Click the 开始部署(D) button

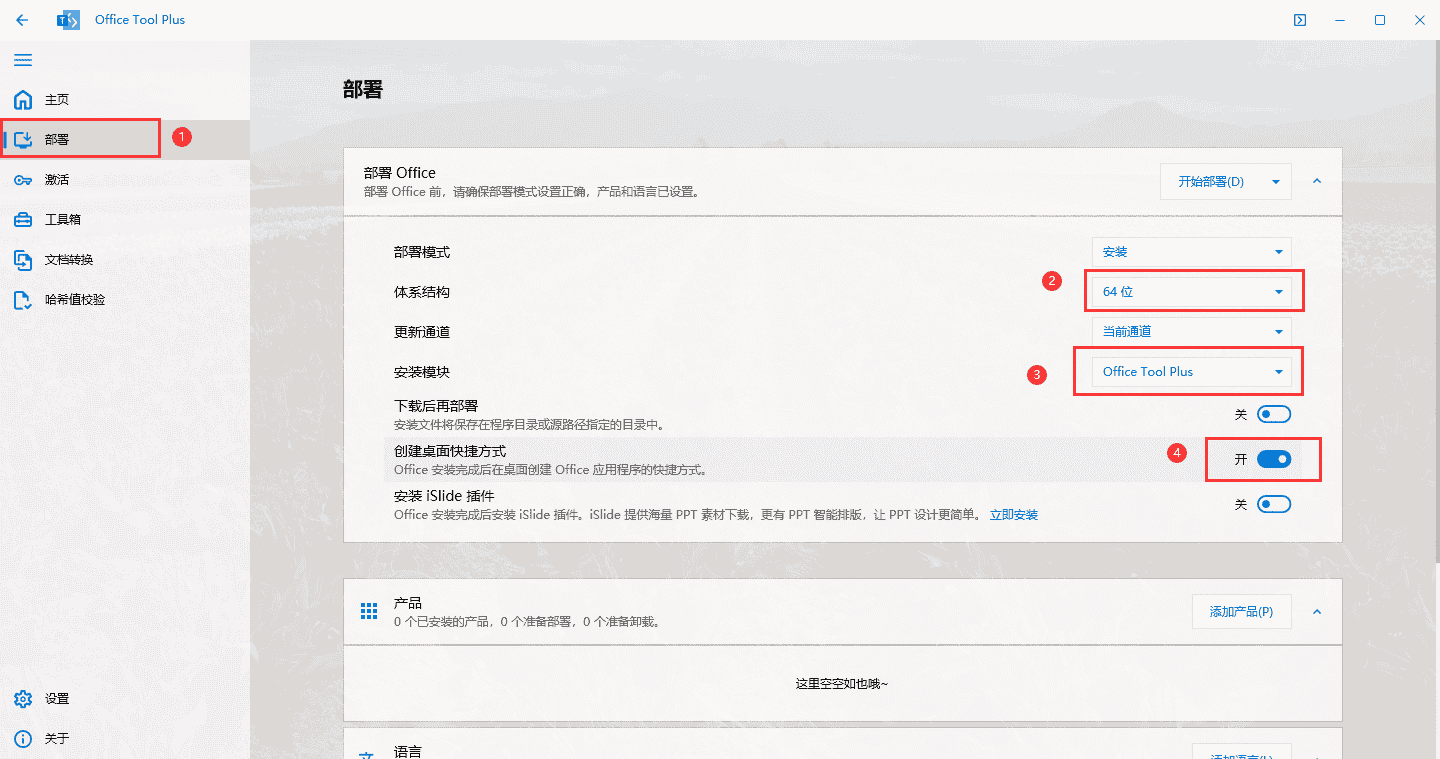coord(1211,182)
